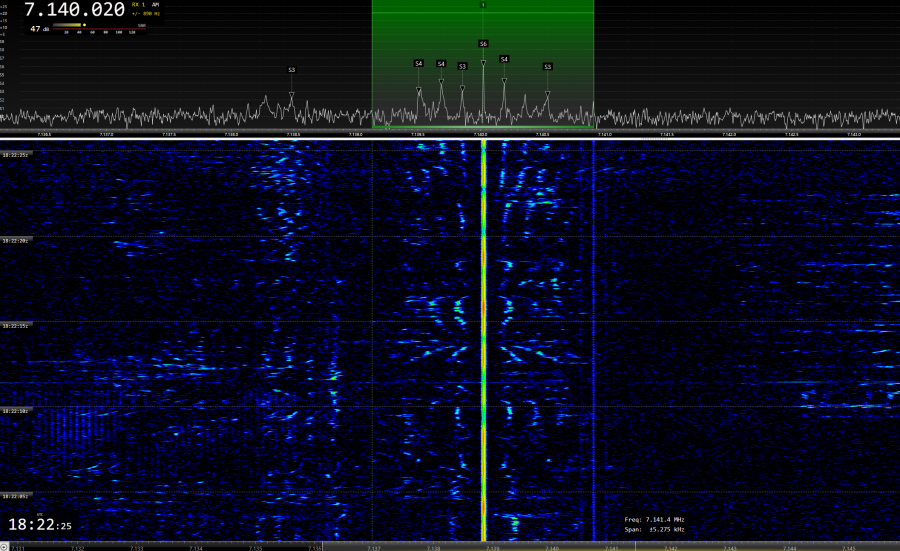This screenshot has height=551, width=900.
Task: Click the receiver 1 label atop the passband
Action: pyautogui.click(x=483, y=5)
